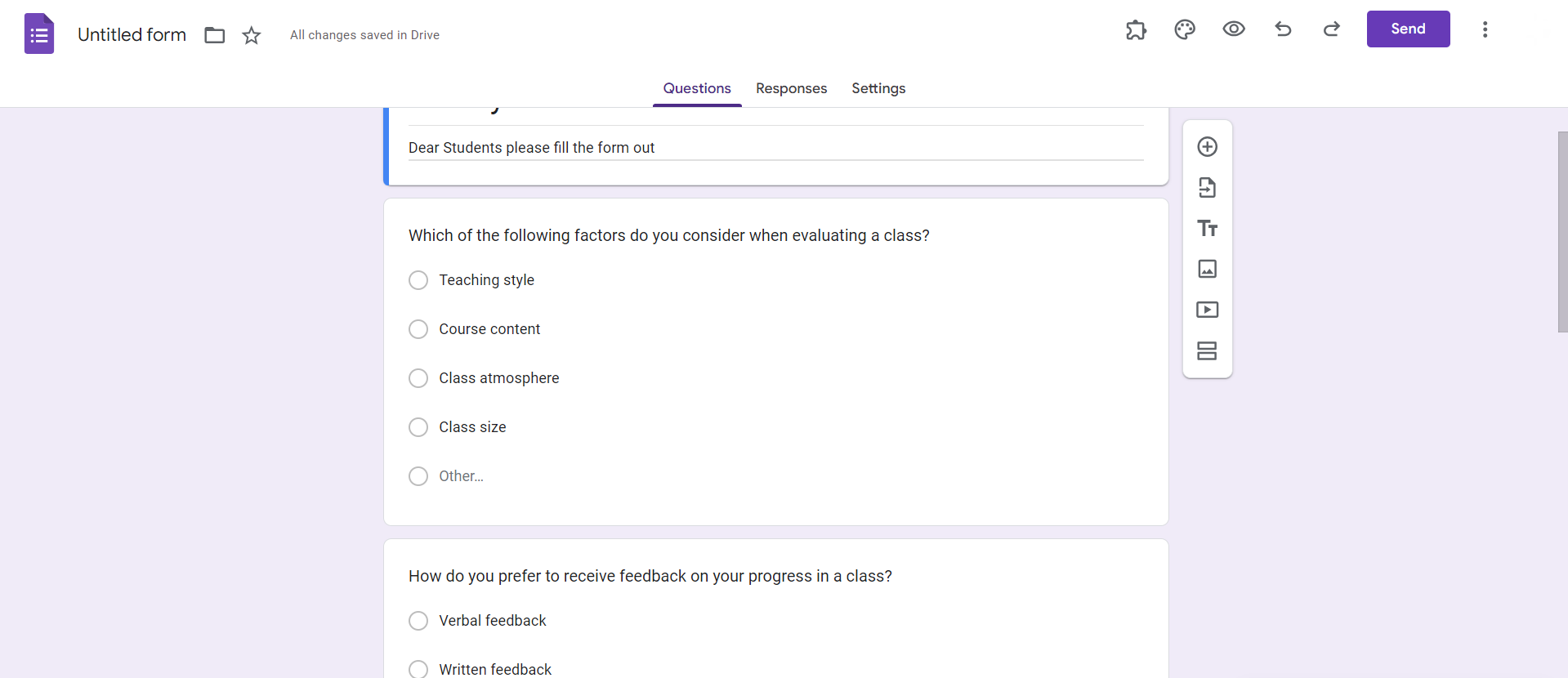Choose the Course content radio option

coord(418,329)
